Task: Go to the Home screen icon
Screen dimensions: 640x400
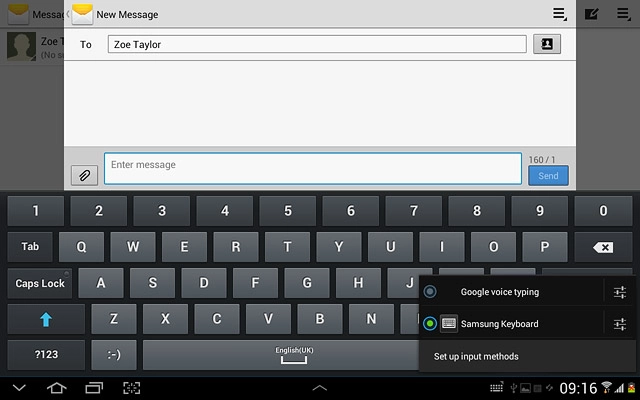Action: point(56,388)
